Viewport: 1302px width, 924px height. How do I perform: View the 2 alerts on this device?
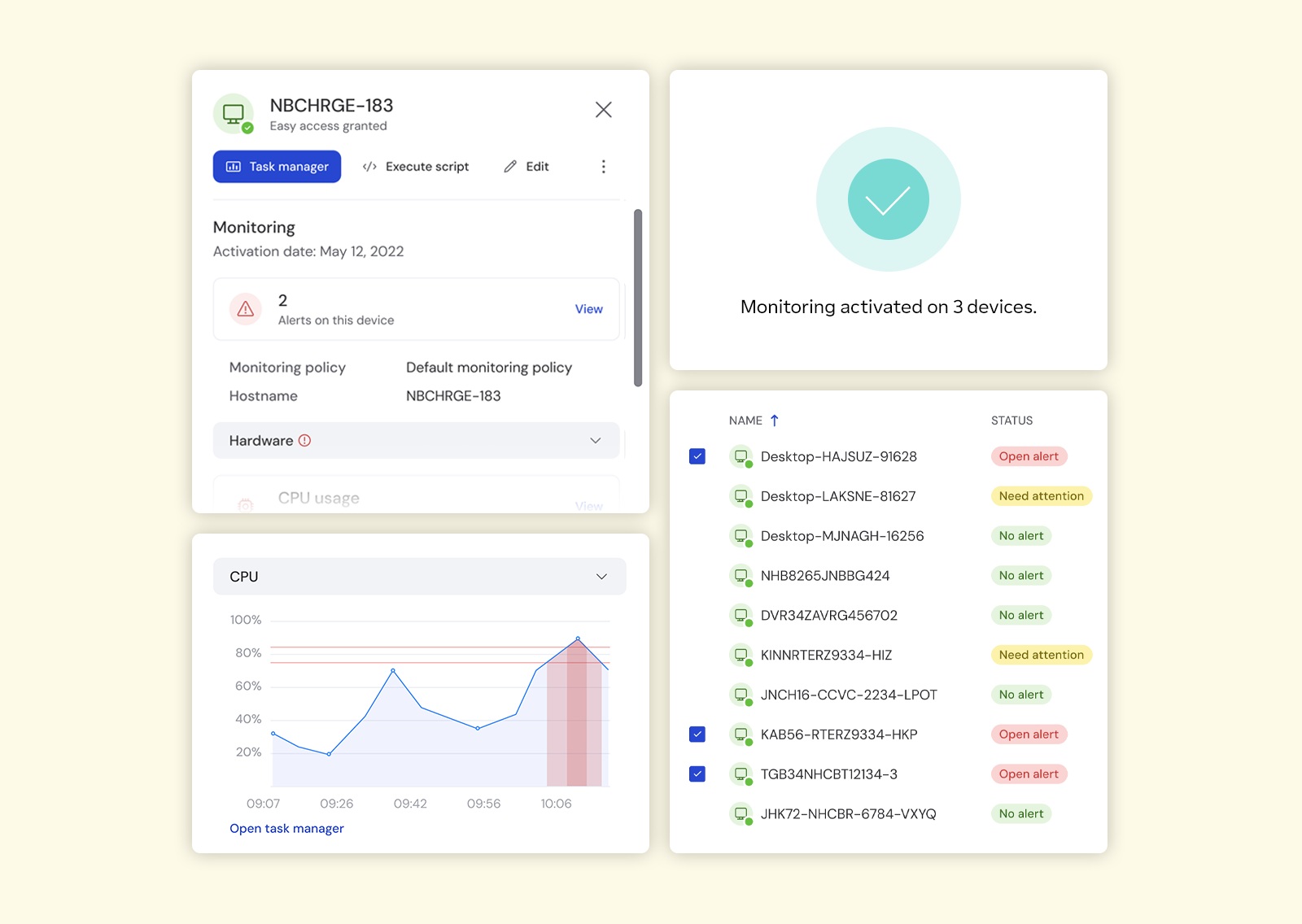(588, 309)
